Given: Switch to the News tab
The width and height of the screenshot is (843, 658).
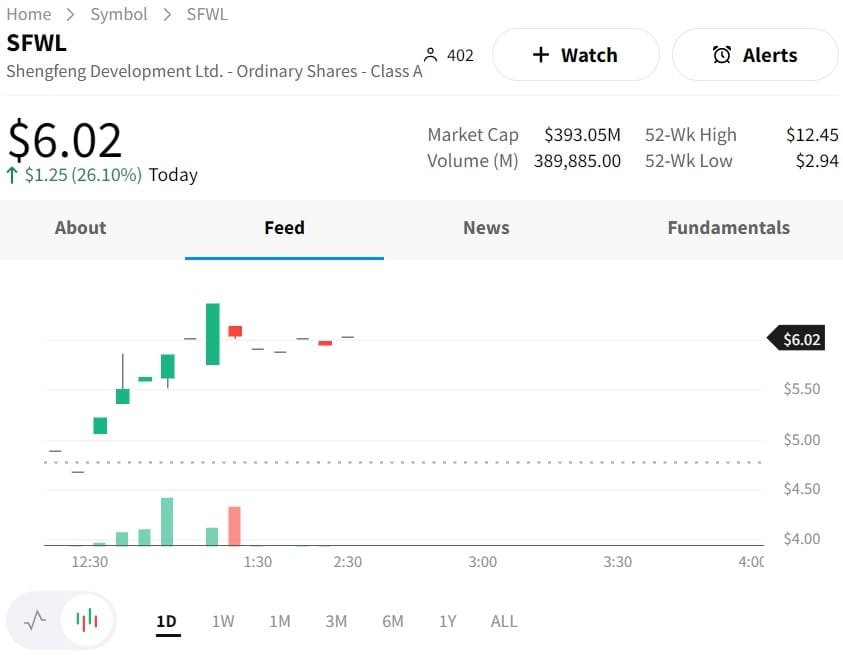Looking at the screenshot, I should pyautogui.click(x=486, y=228).
